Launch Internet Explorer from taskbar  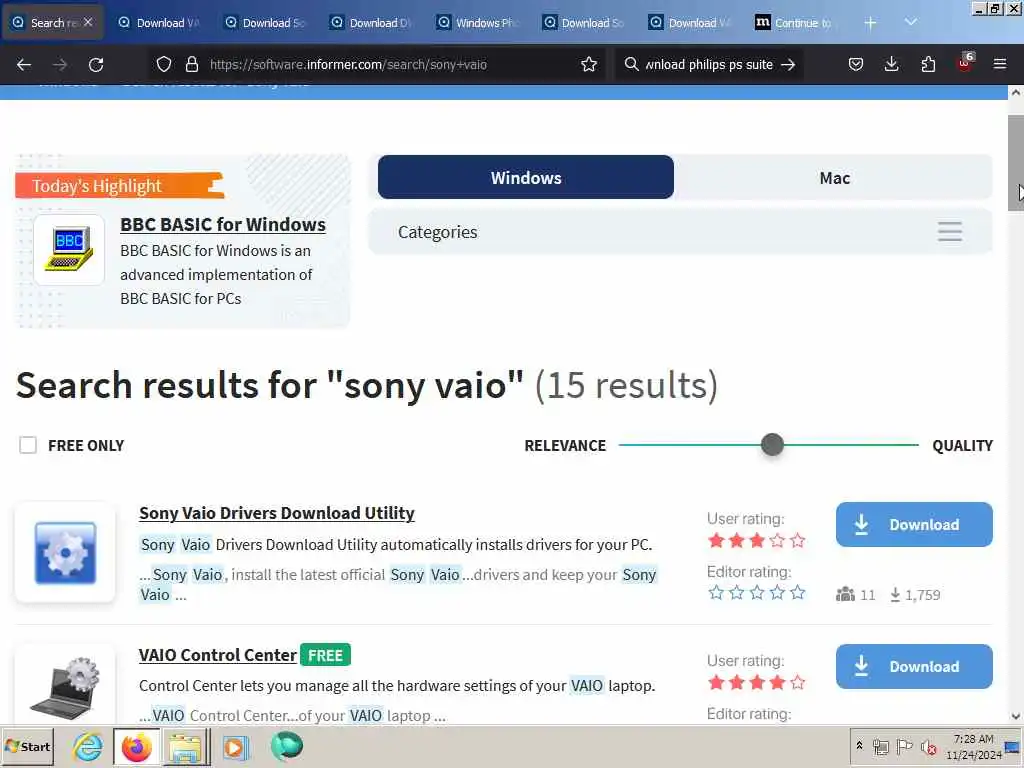click(x=88, y=746)
